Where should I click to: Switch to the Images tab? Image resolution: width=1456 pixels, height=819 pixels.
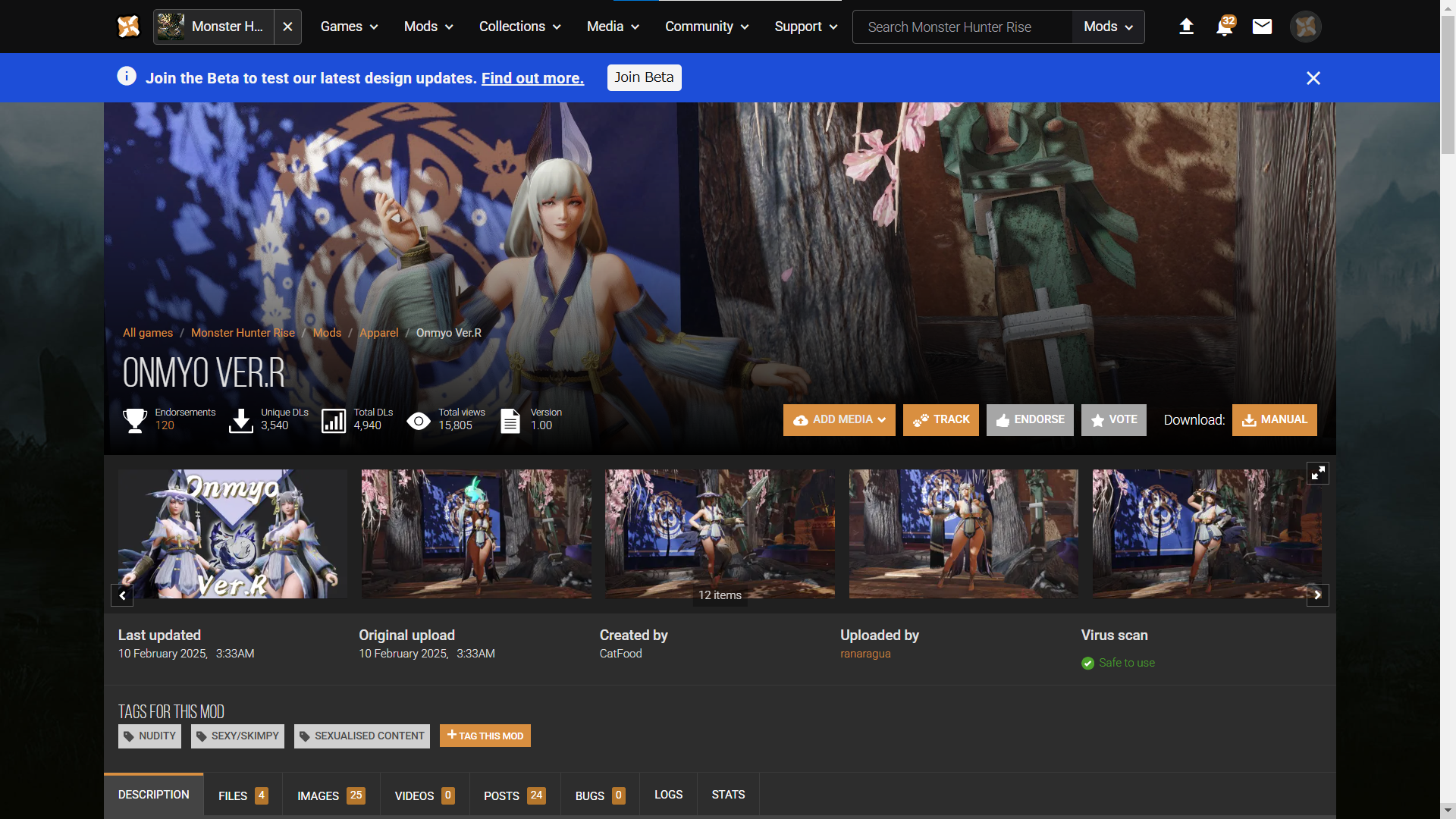tap(331, 795)
